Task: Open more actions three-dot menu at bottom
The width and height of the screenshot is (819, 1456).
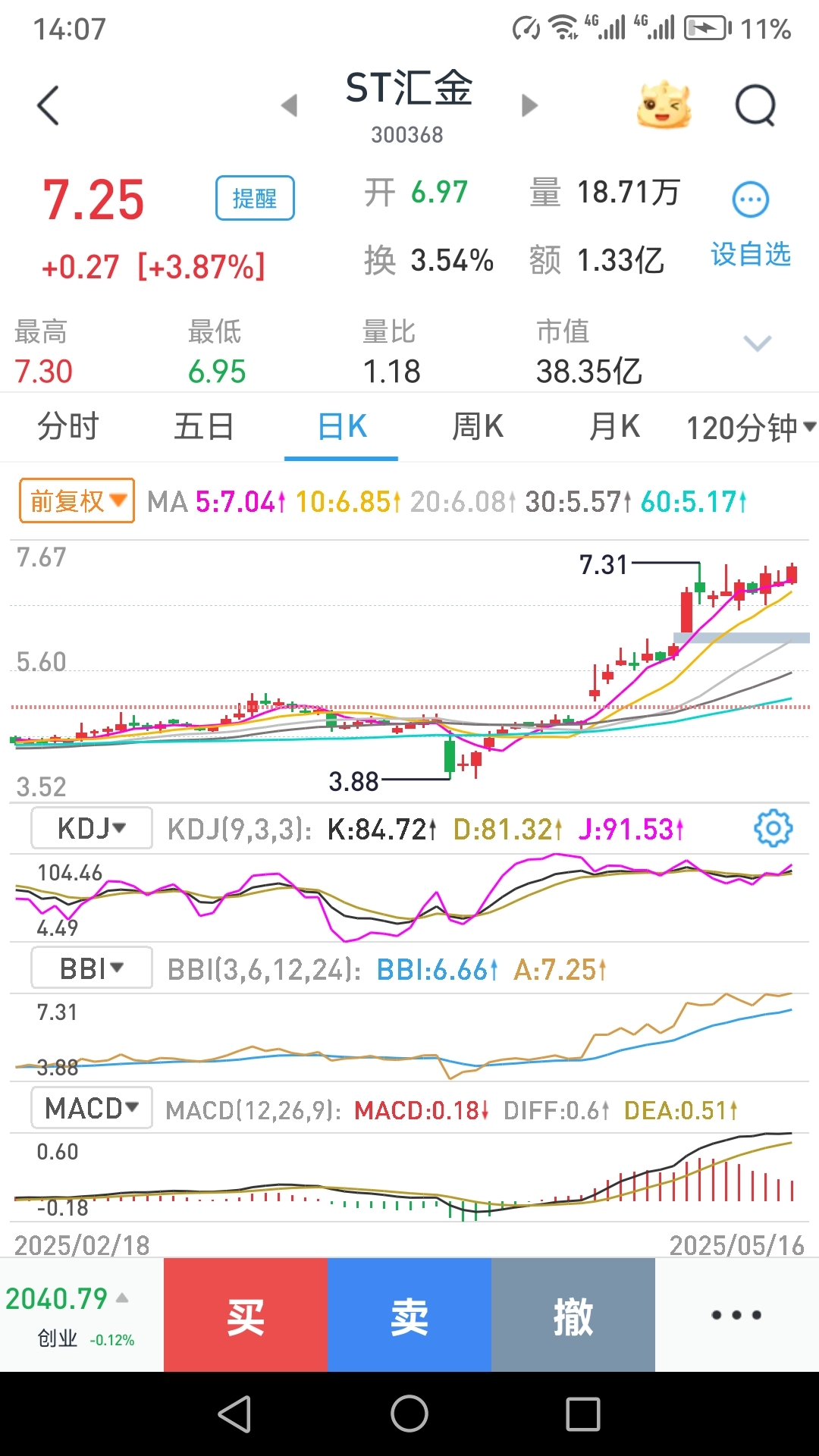Action: click(736, 1315)
